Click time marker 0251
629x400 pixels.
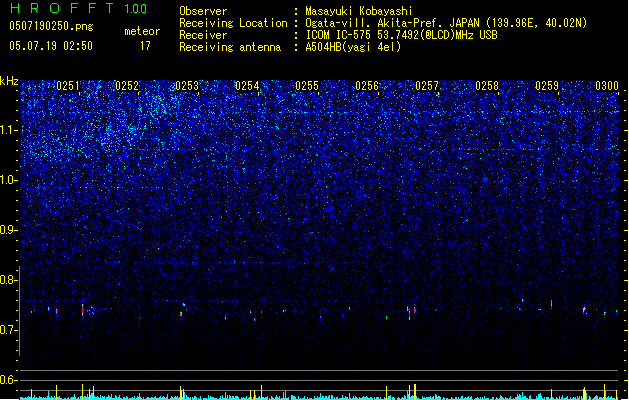tap(68, 86)
